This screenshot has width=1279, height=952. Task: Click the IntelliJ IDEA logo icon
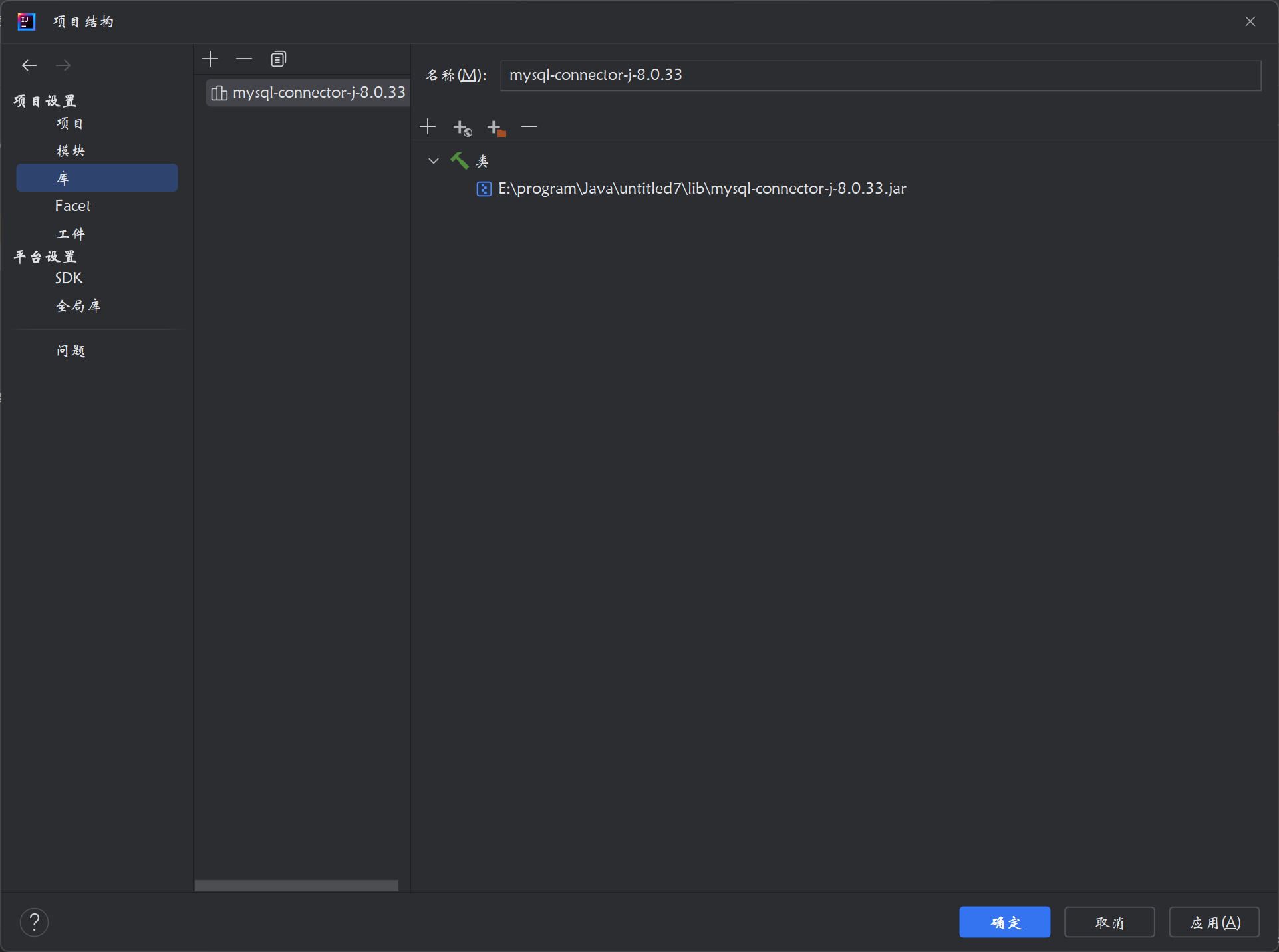coord(26,21)
